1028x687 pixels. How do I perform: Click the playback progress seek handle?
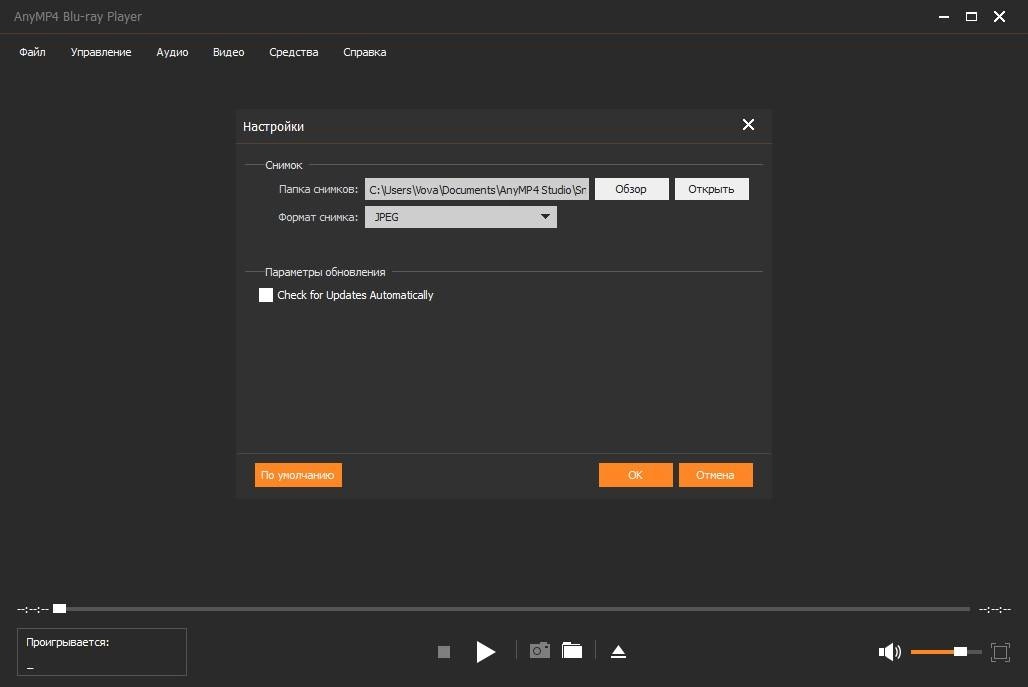[x=60, y=608]
